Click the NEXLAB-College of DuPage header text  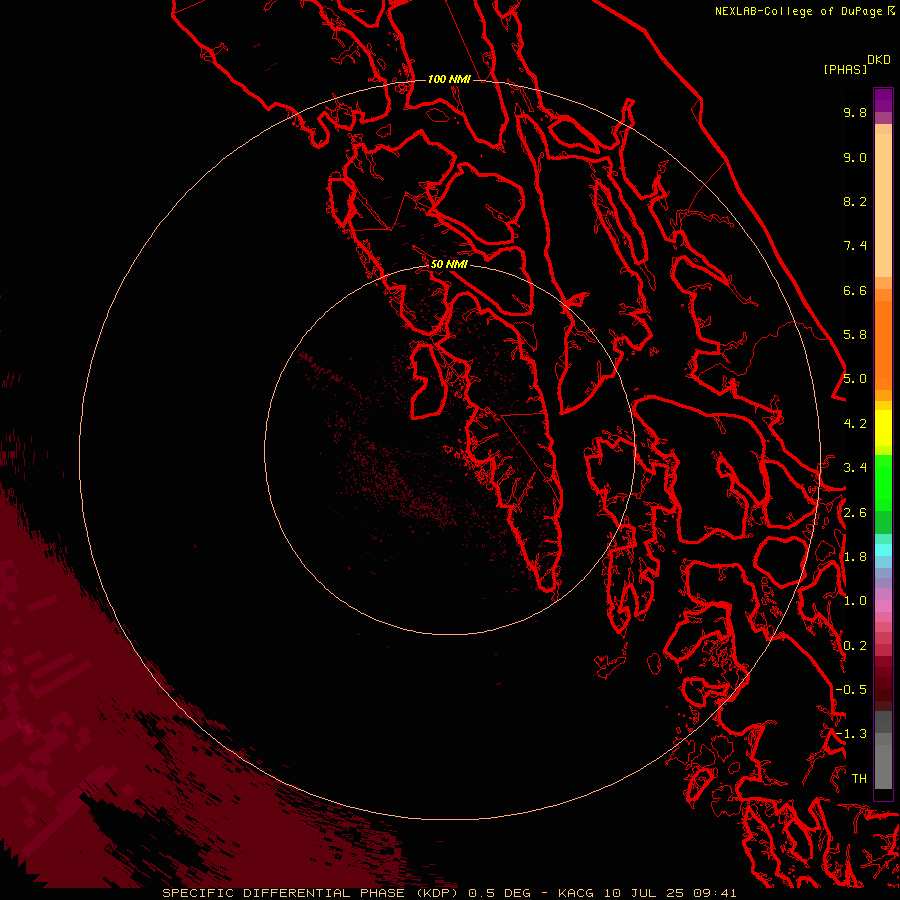click(799, 11)
